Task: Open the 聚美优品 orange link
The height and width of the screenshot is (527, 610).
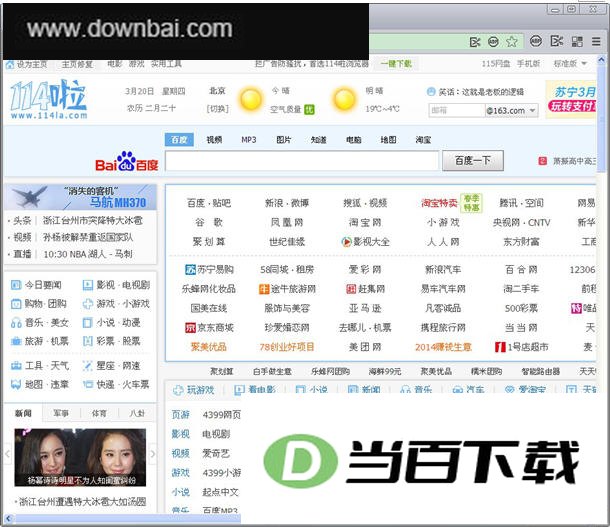Action: click(209, 347)
